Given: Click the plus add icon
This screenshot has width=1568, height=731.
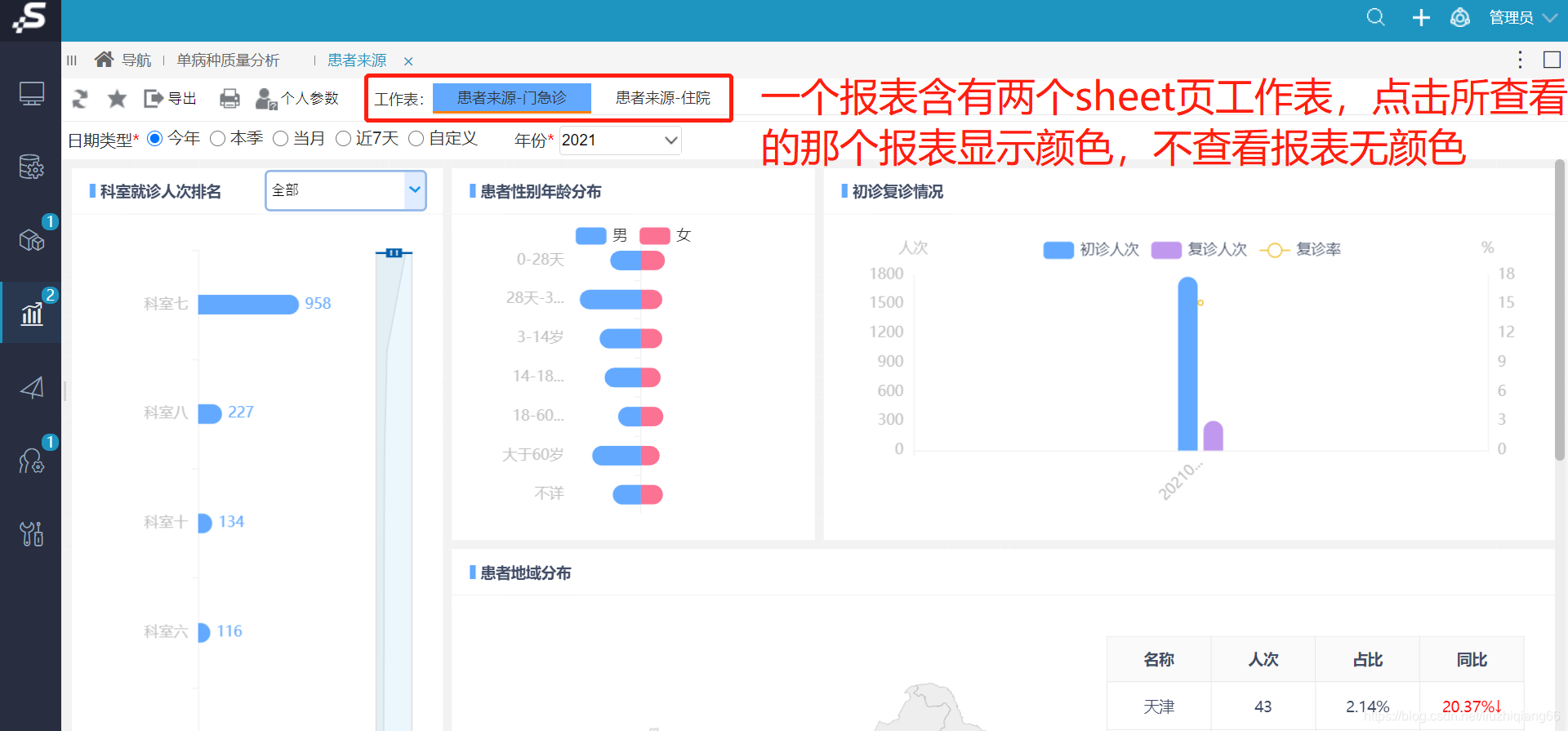Looking at the screenshot, I should point(1421,17).
